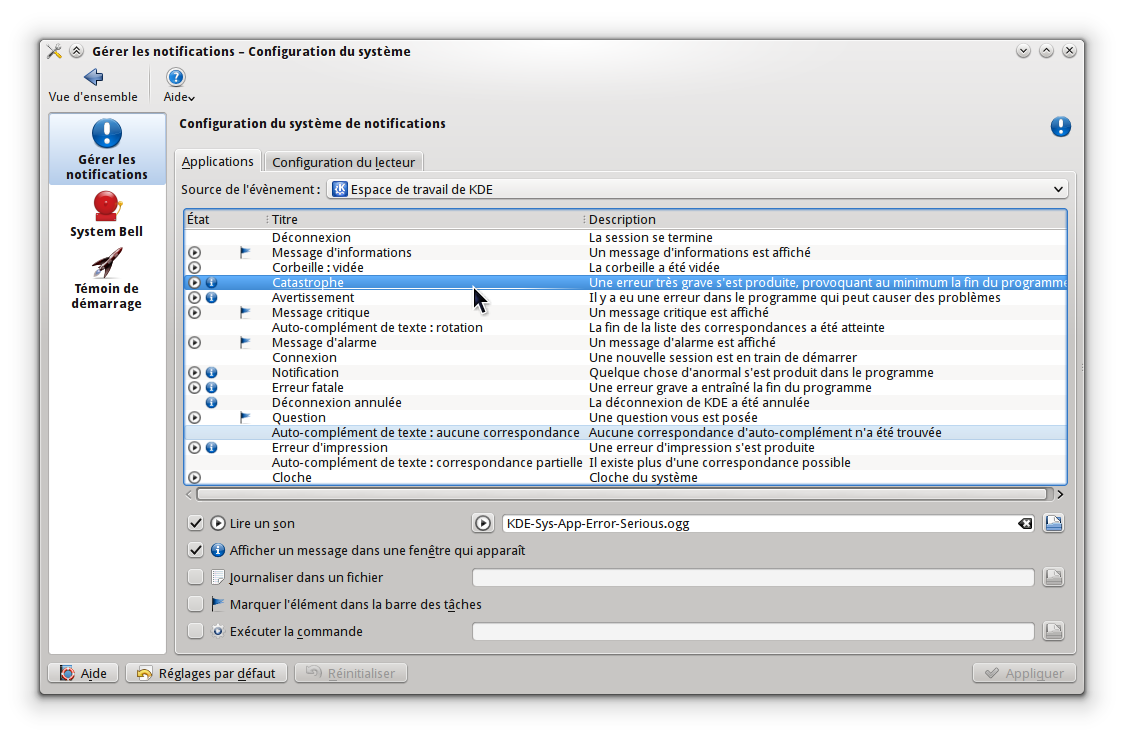The width and height of the screenshot is (1124, 734).
Task: Enable Journaliser dans un fichier checkbox
Action: point(195,578)
